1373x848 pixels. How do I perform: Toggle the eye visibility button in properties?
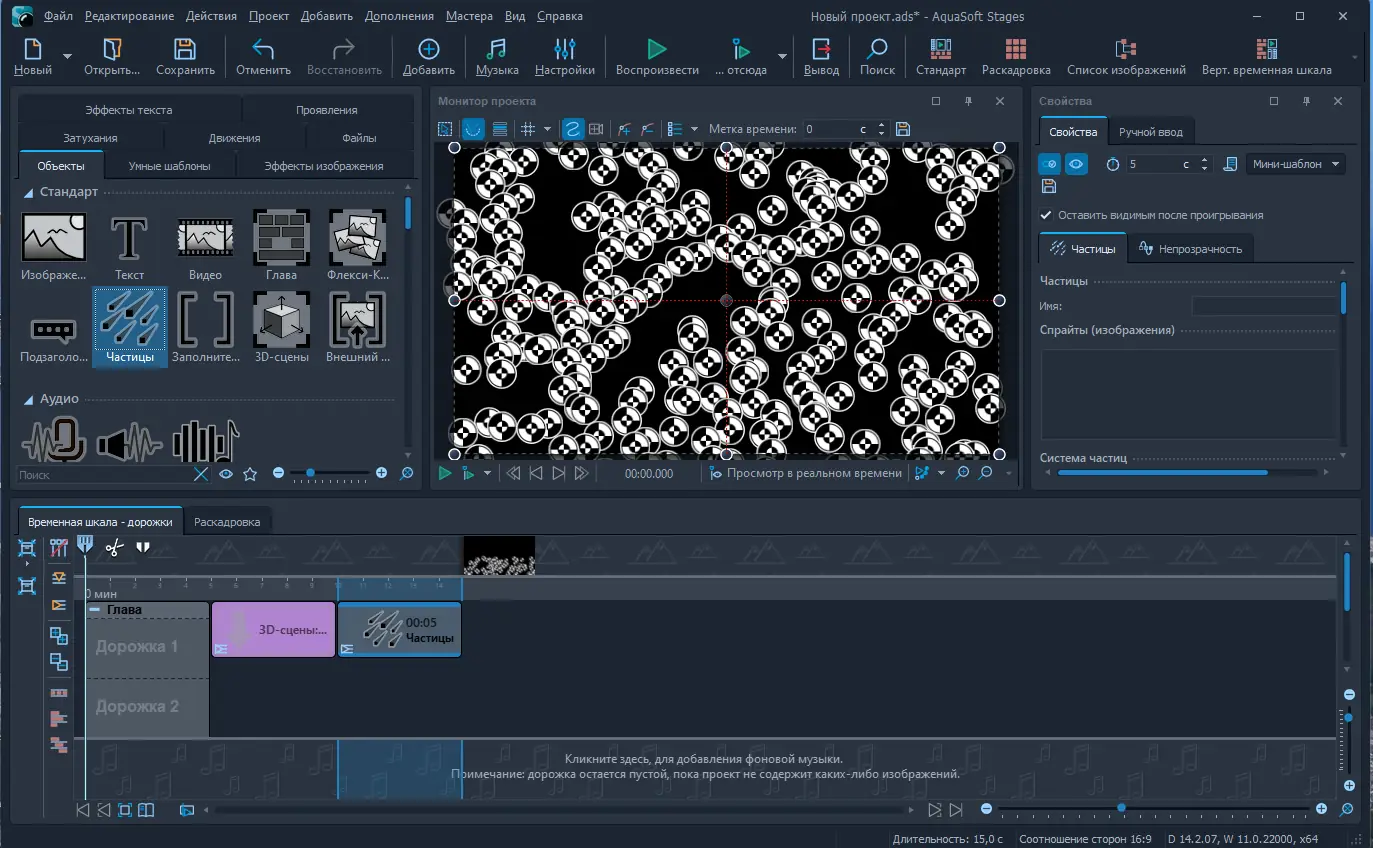point(1076,164)
